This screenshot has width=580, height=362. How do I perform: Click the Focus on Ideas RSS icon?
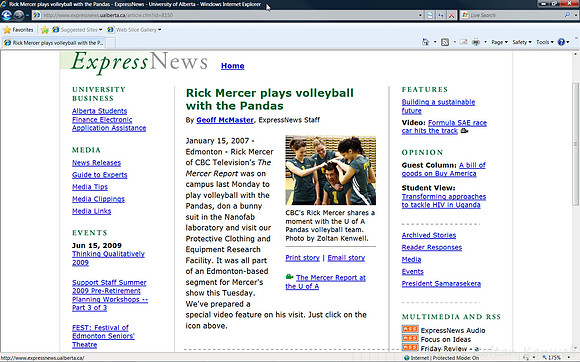click(x=410, y=338)
